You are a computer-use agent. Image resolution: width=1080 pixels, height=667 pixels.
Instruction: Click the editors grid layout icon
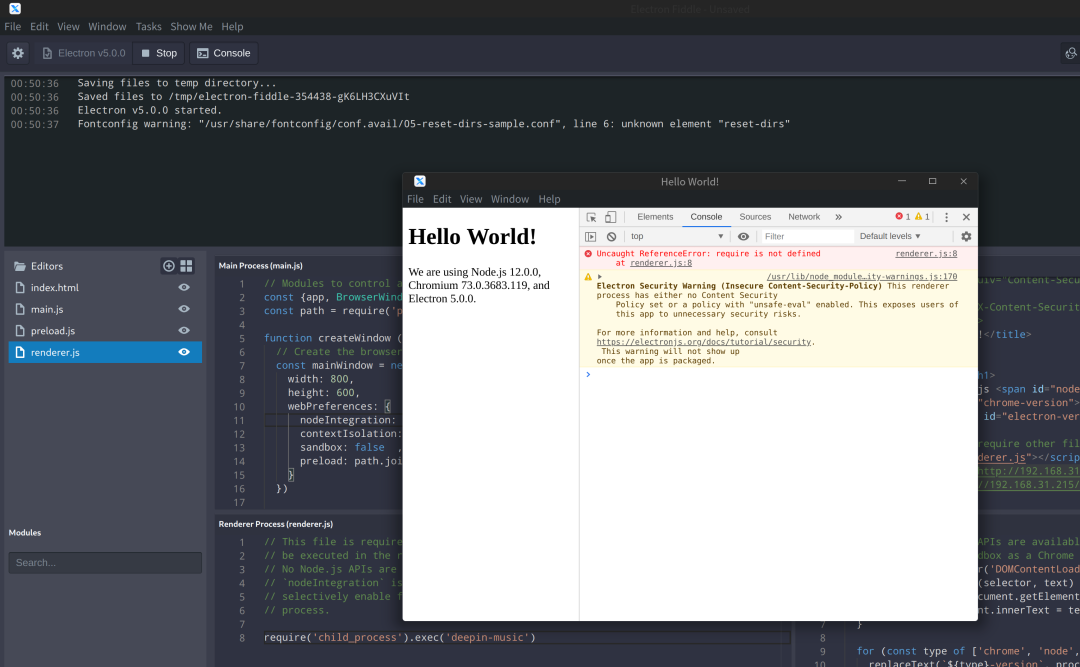(x=186, y=266)
